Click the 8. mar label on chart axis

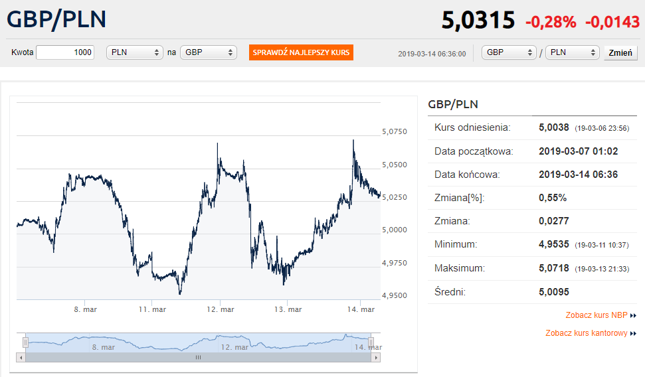click(85, 310)
